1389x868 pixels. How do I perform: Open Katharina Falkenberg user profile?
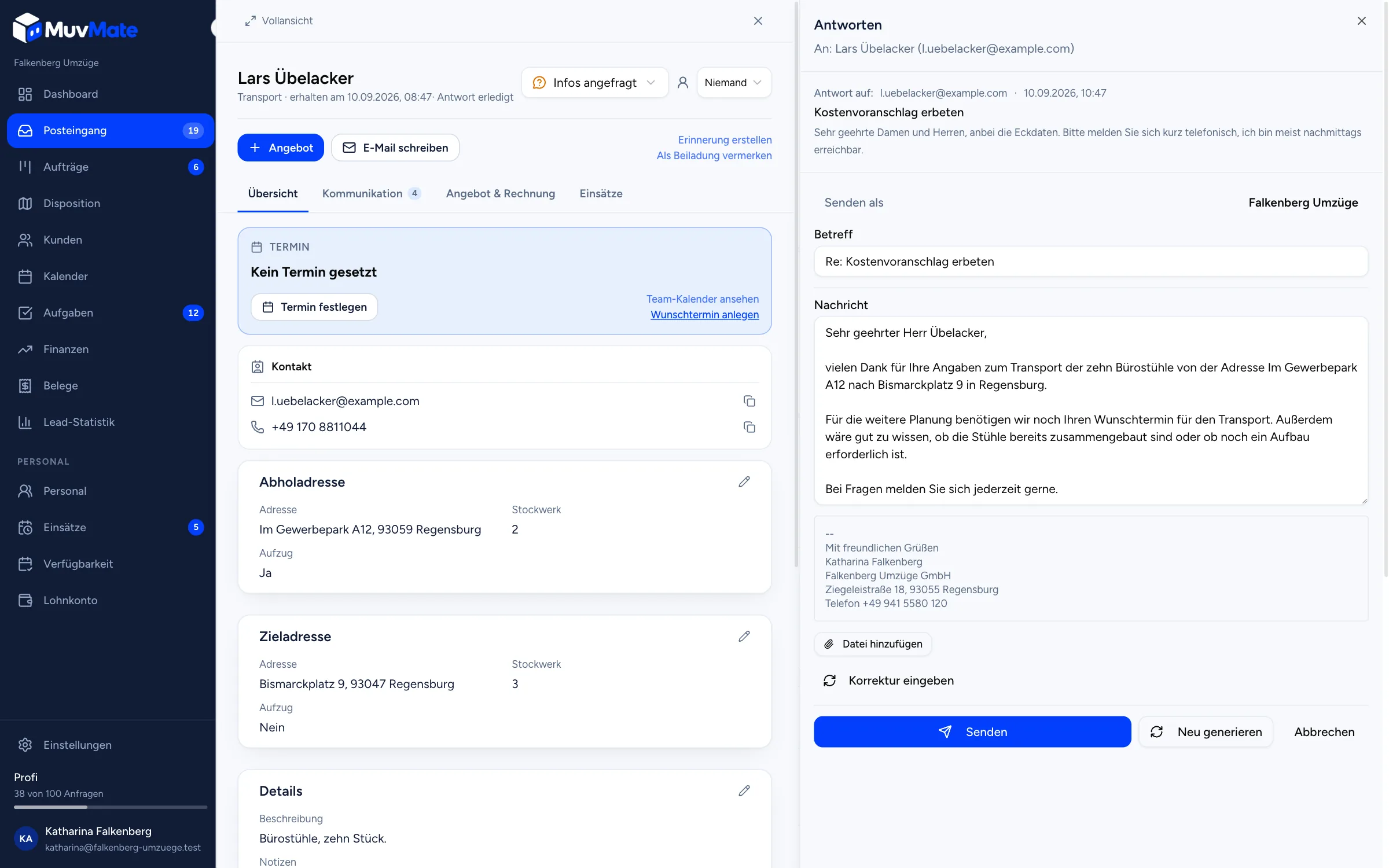tap(108, 838)
